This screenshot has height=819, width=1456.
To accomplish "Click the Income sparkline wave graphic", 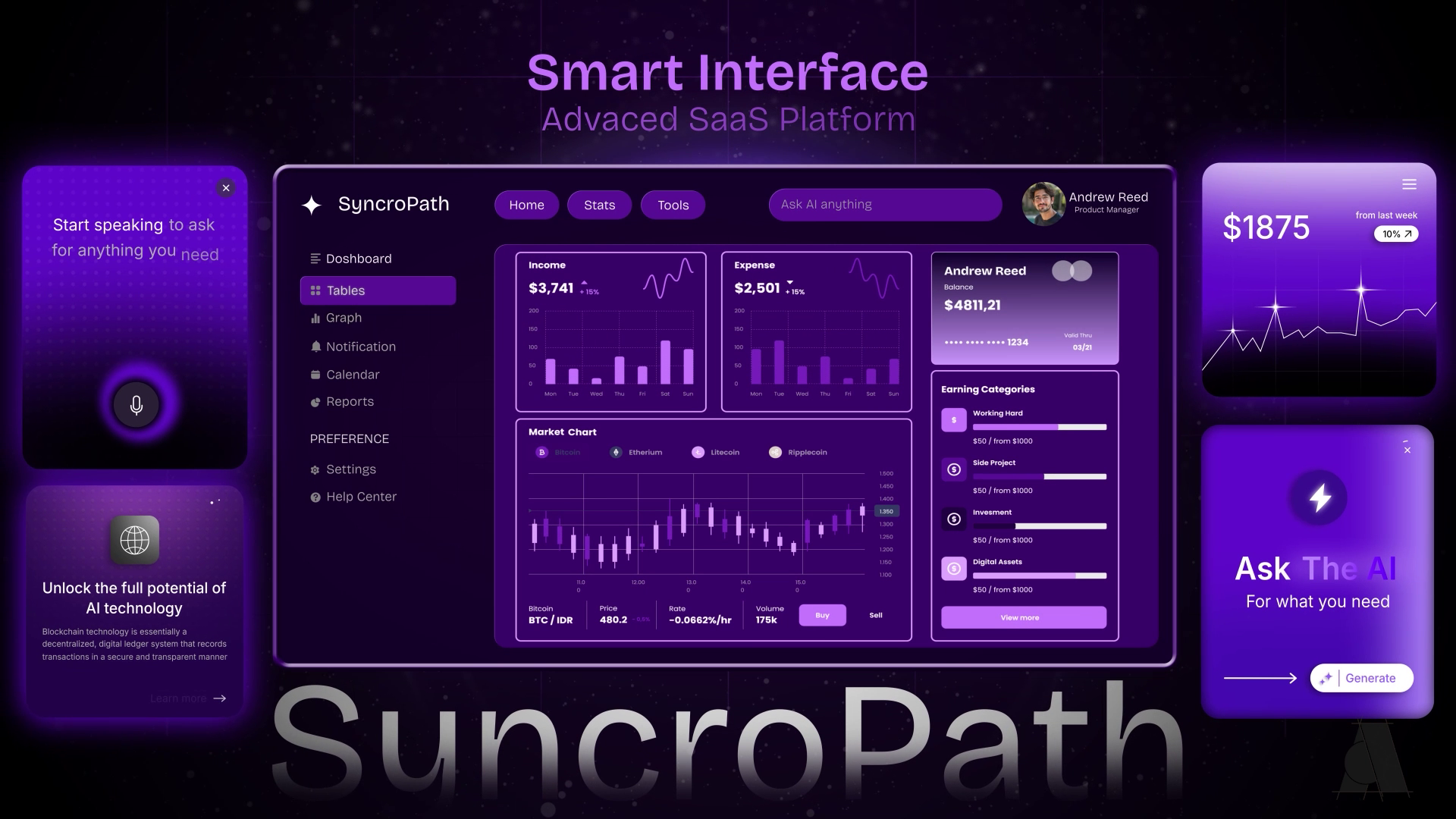I will (668, 278).
